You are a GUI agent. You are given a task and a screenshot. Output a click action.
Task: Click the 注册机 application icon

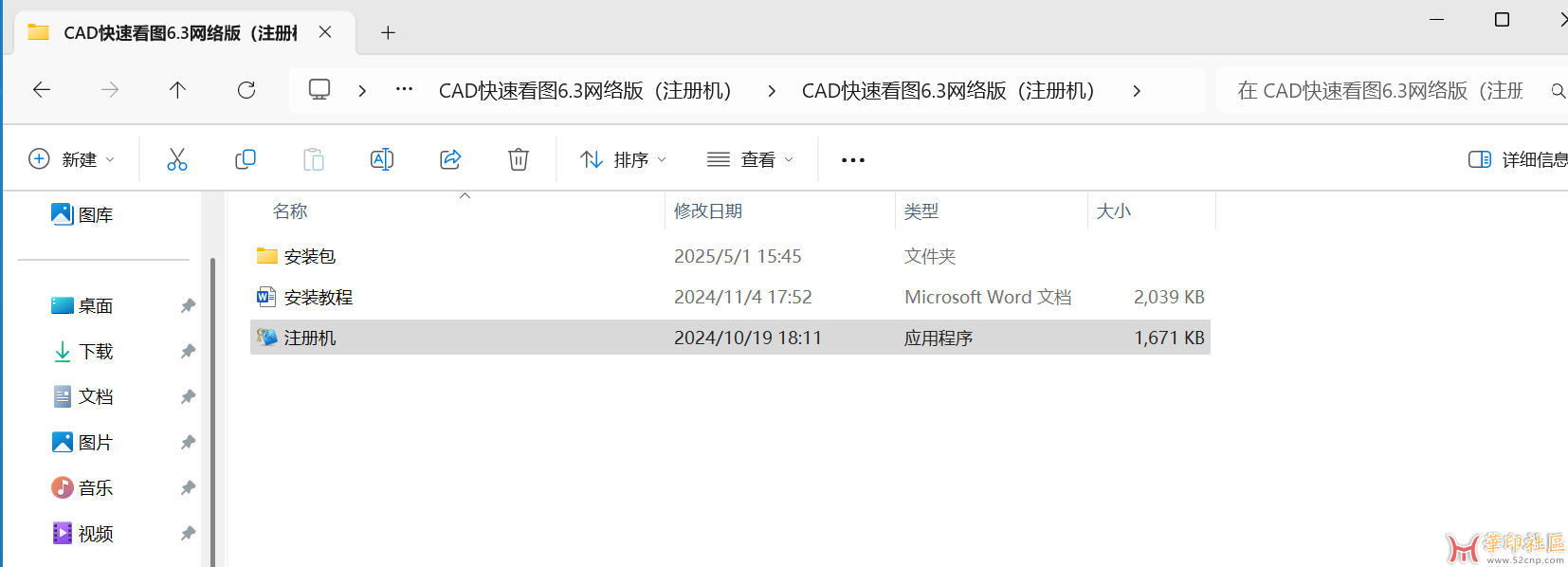click(x=267, y=338)
